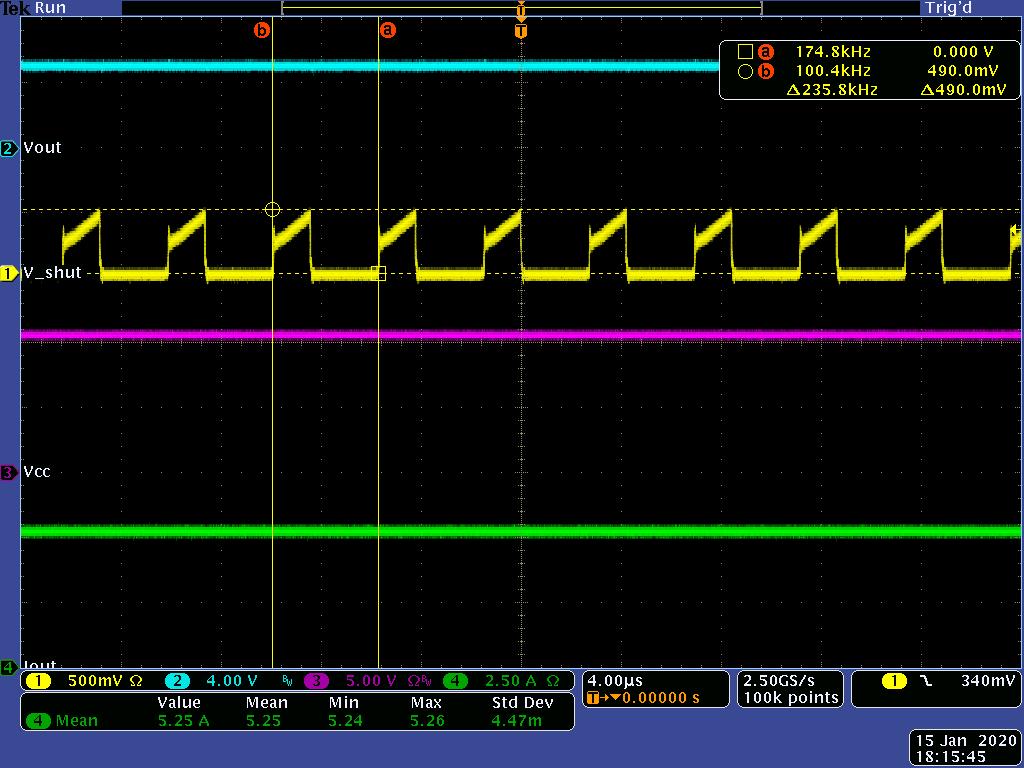Toggle channel 2 badge at 4.00 V

pyautogui.click(x=177, y=681)
